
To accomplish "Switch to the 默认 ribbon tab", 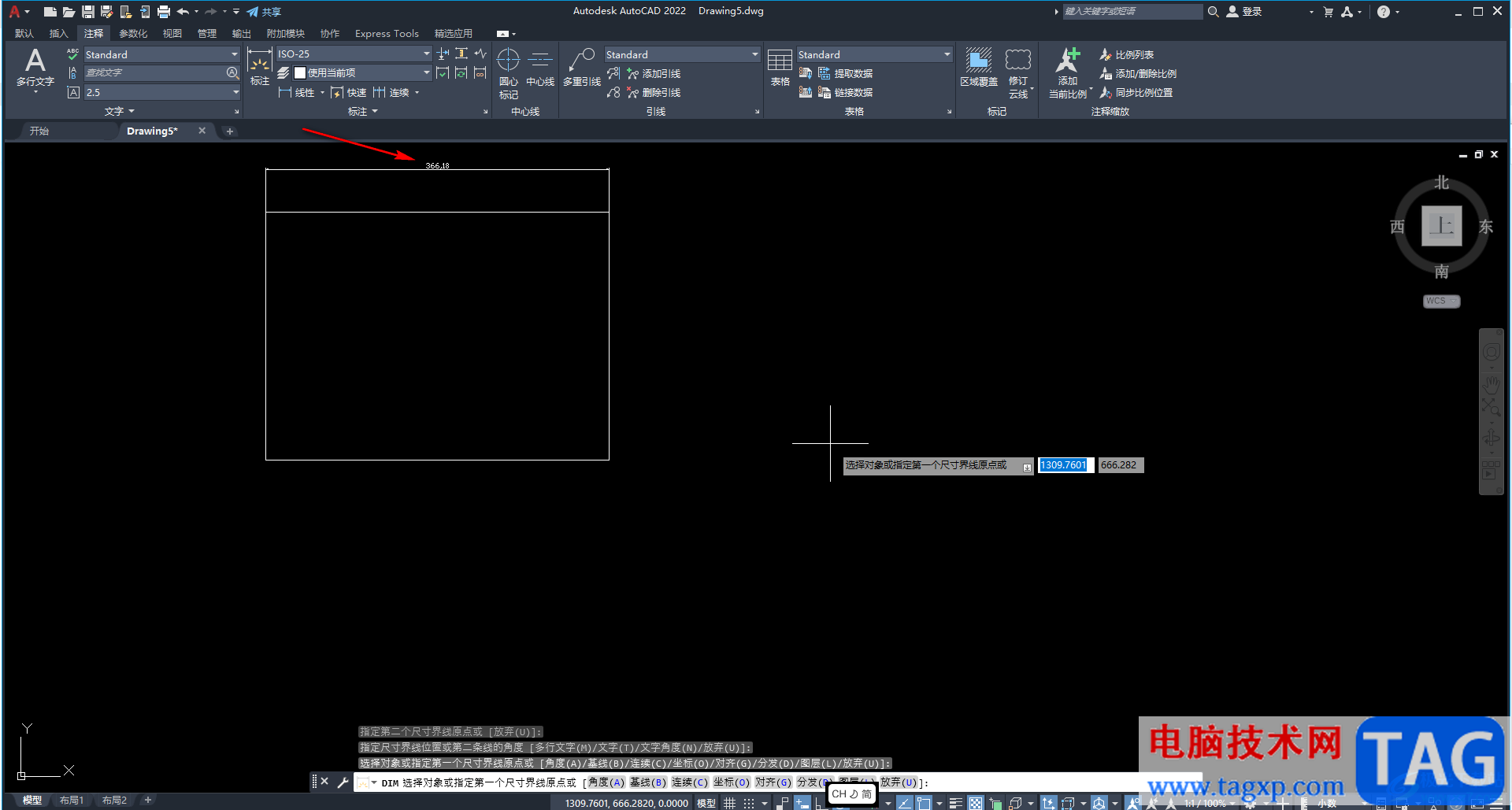I will pyautogui.click(x=24, y=33).
